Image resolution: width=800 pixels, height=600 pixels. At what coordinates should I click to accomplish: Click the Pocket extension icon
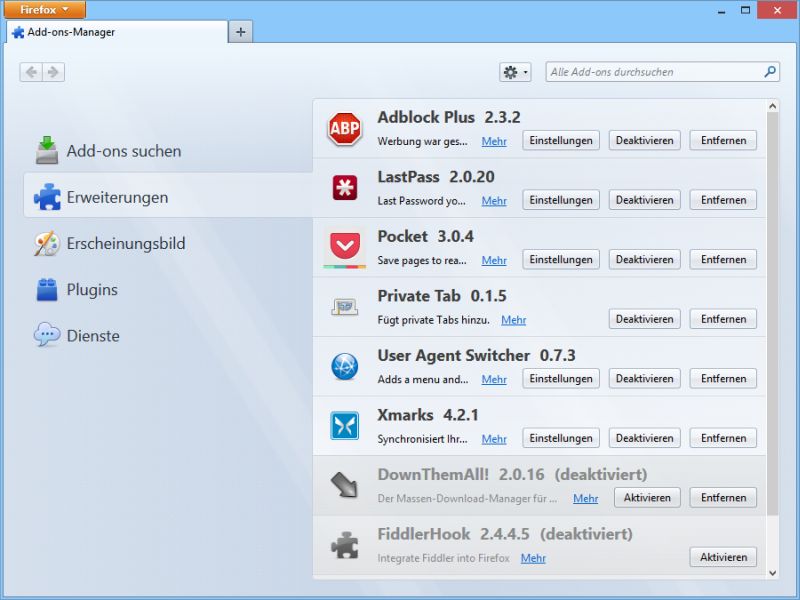click(x=344, y=247)
